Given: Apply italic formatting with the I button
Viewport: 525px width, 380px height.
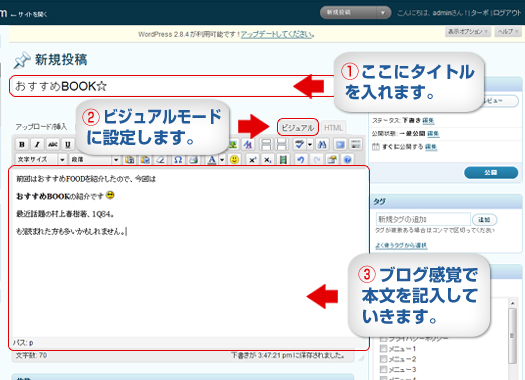Looking at the screenshot, I should pos(37,144).
